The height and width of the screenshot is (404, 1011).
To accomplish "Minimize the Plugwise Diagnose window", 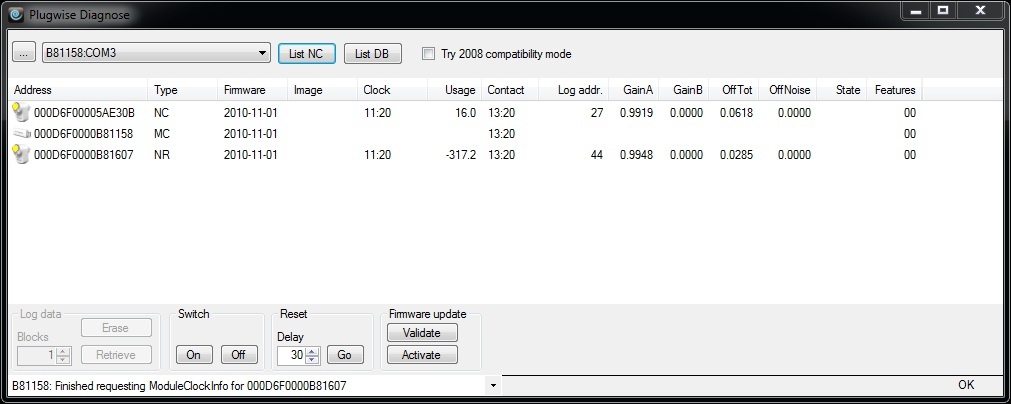I will (x=915, y=11).
